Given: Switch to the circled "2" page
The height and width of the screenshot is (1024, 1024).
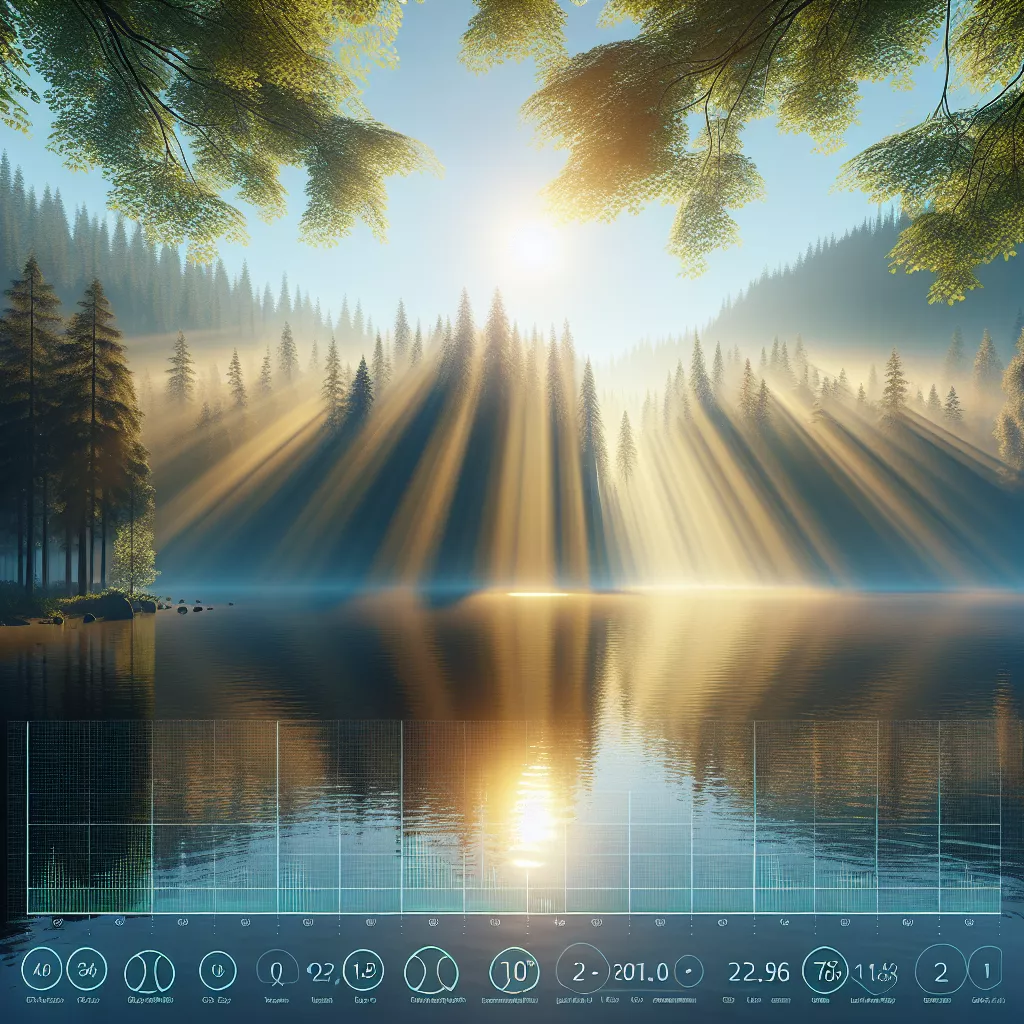Looking at the screenshot, I should click(x=940, y=969).
